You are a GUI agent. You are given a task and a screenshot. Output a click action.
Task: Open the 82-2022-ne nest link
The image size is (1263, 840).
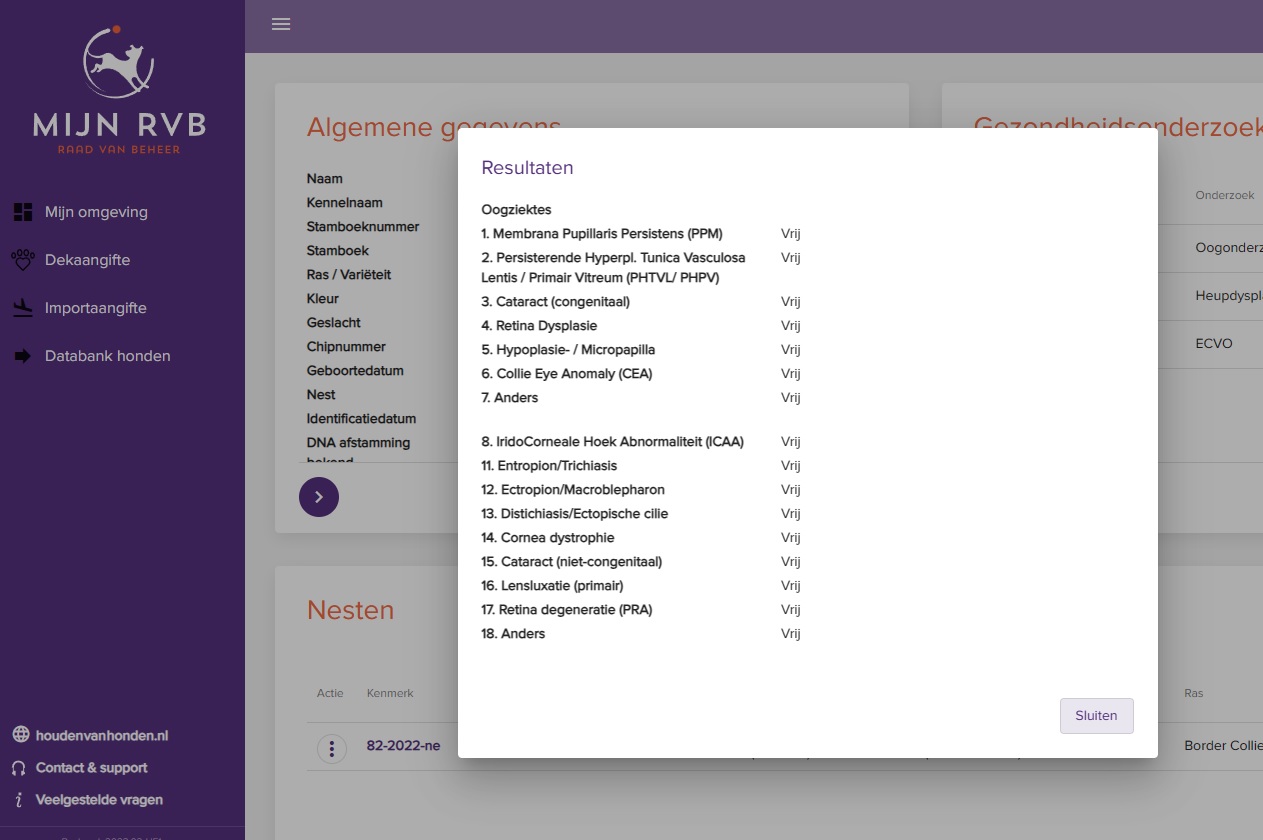pos(403,746)
